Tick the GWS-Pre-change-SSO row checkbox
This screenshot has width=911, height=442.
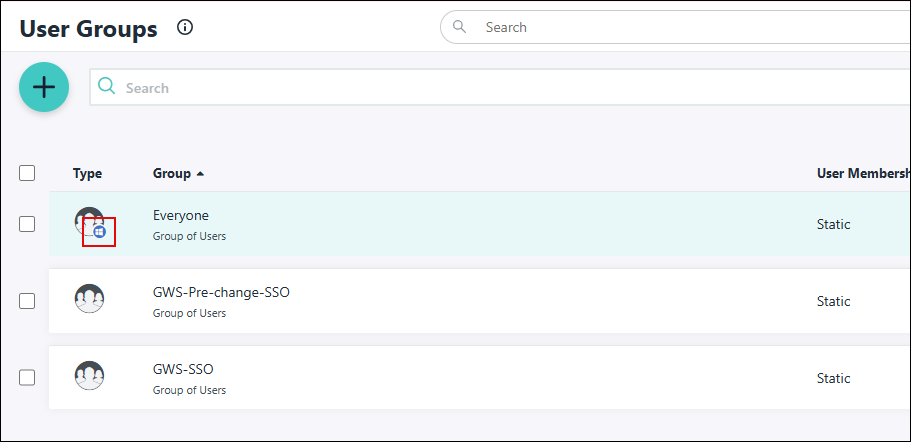coord(27,301)
